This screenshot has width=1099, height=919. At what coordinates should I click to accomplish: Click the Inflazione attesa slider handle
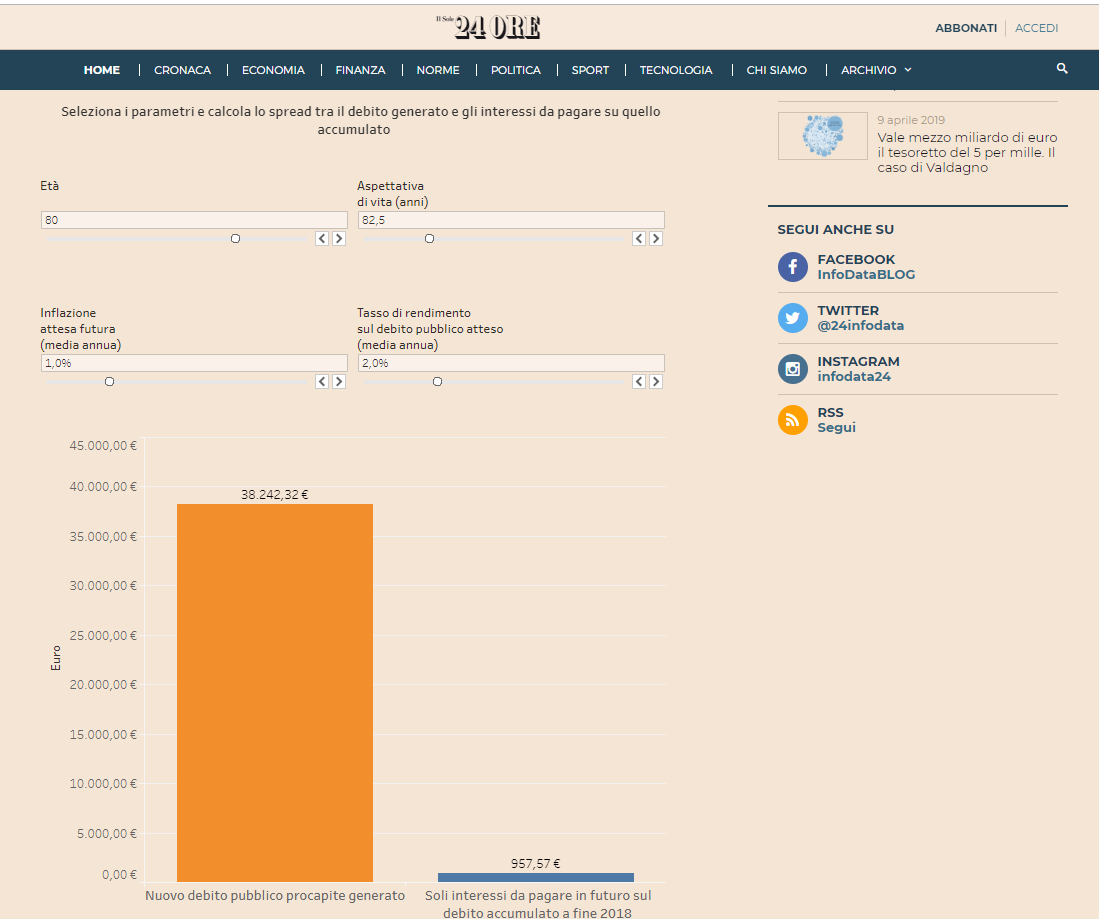(x=109, y=382)
